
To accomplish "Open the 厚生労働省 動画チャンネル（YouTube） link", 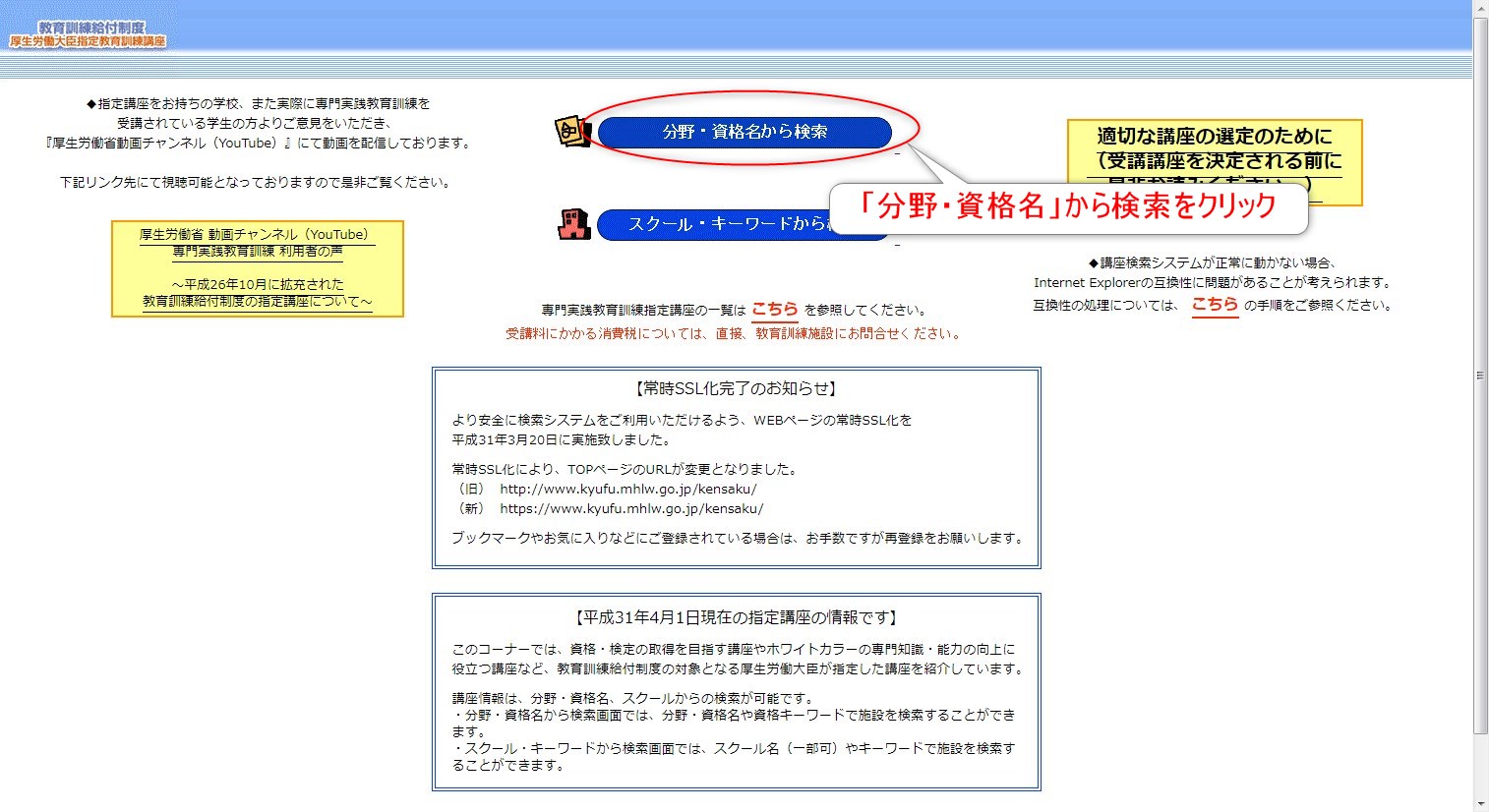I will point(254,234).
